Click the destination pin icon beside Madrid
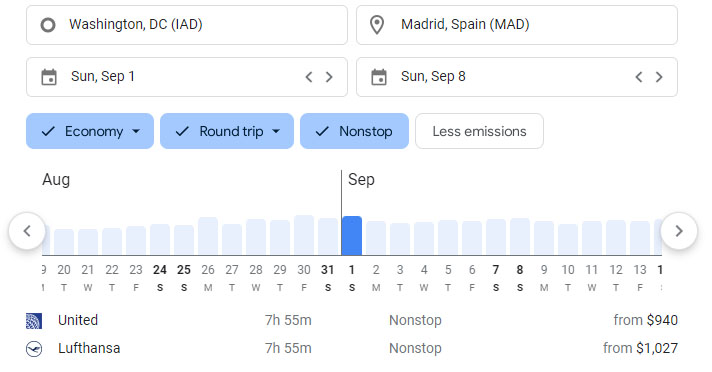 (x=377, y=25)
